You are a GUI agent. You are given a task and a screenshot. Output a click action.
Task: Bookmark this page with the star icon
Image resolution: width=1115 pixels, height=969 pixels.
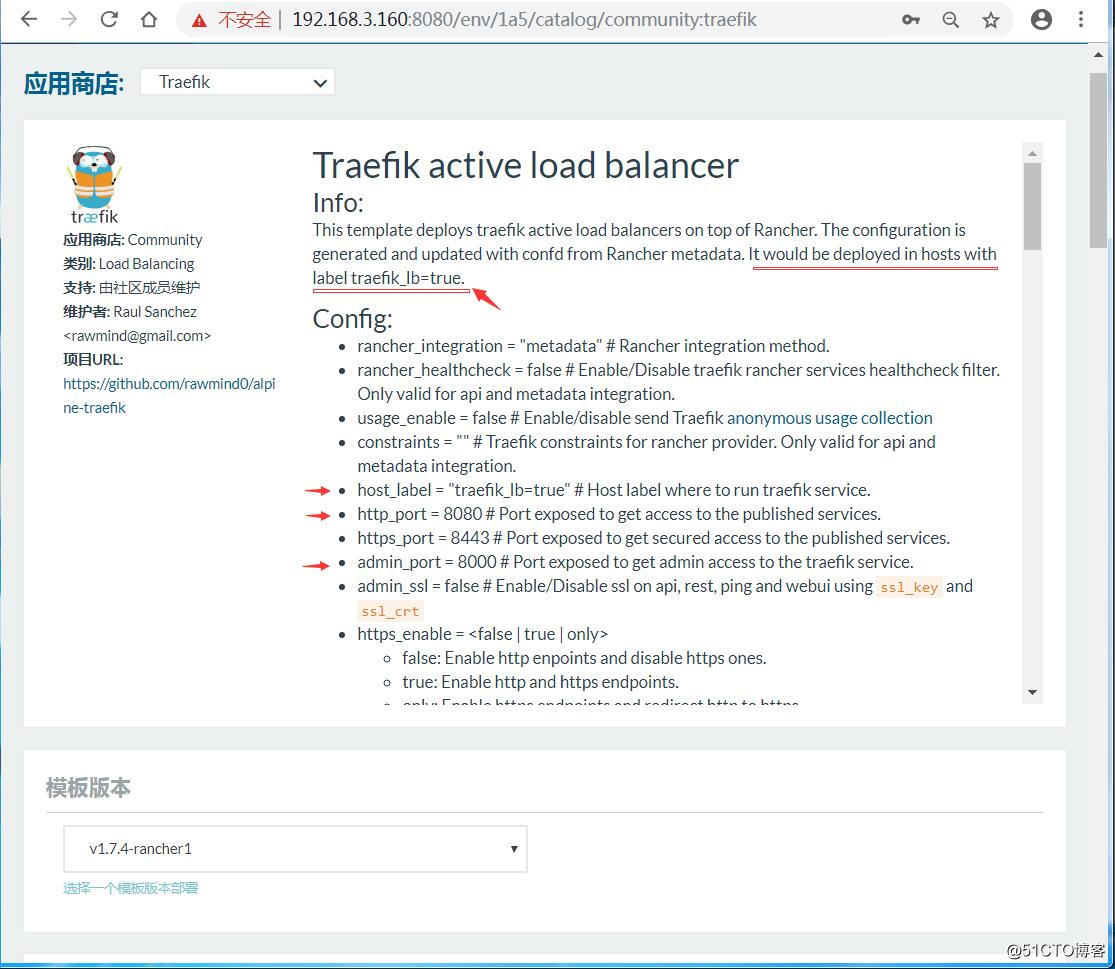point(991,20)
